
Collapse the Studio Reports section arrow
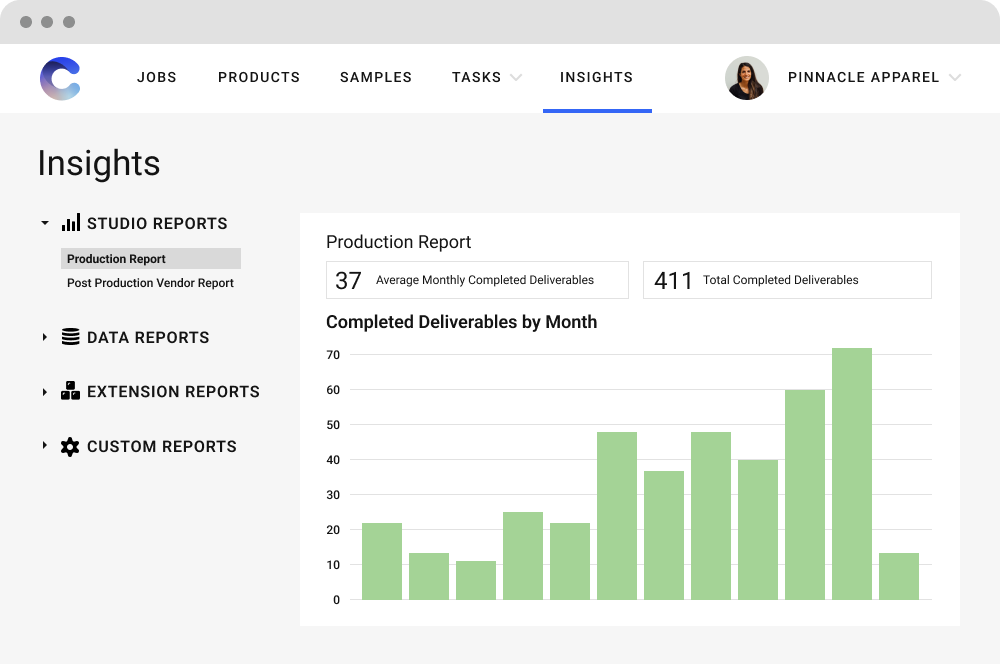pyautogui.click(x=45, y=223)
